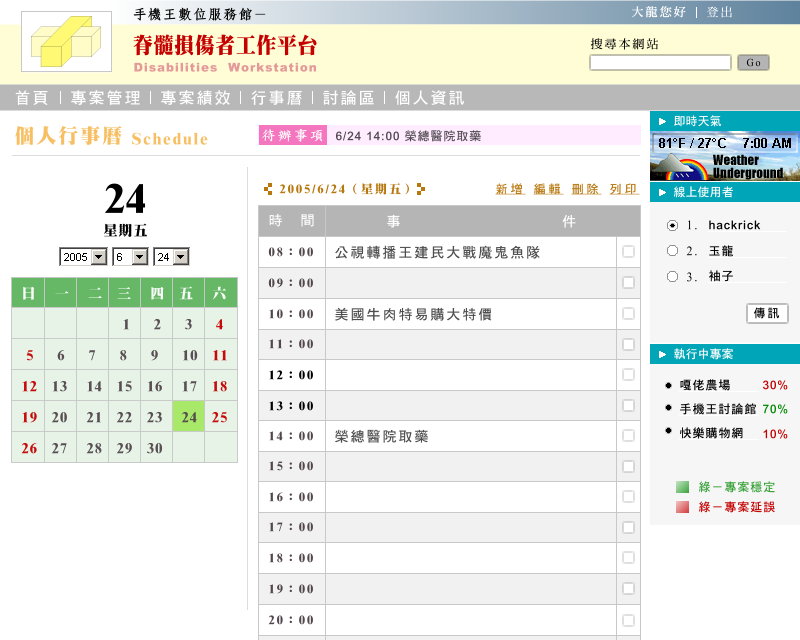Click the arrow icon beside 即時天氣
The image size is (800, 640).
[663, 121]
